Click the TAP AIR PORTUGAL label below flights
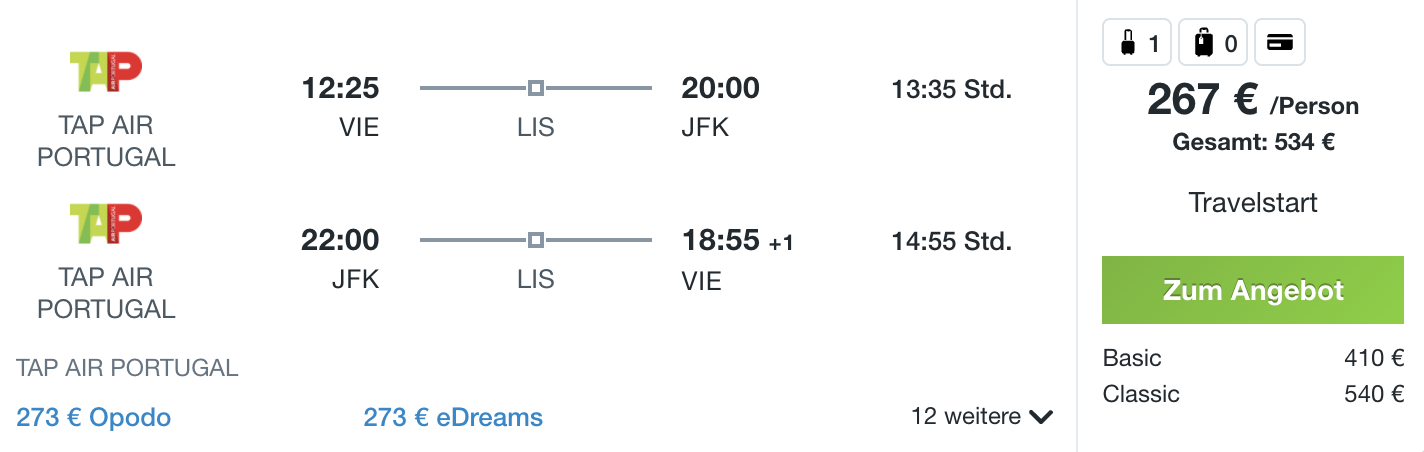Image resolution: width=1424 pixels, height=452 pixels. tap(128, 368)
